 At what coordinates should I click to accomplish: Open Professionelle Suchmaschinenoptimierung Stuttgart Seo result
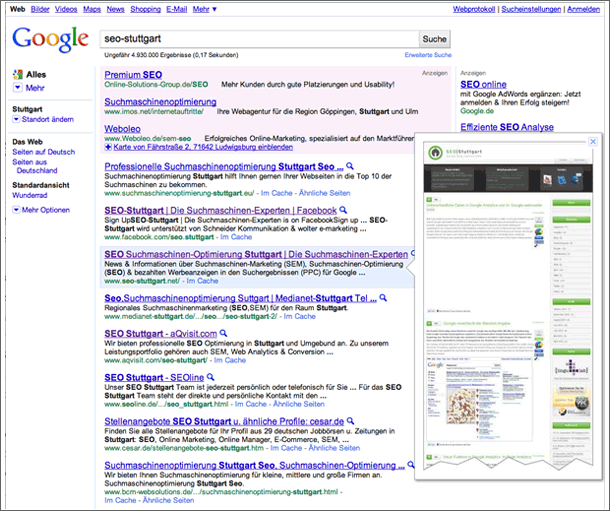pyautogui.click(x=224, y=166)
